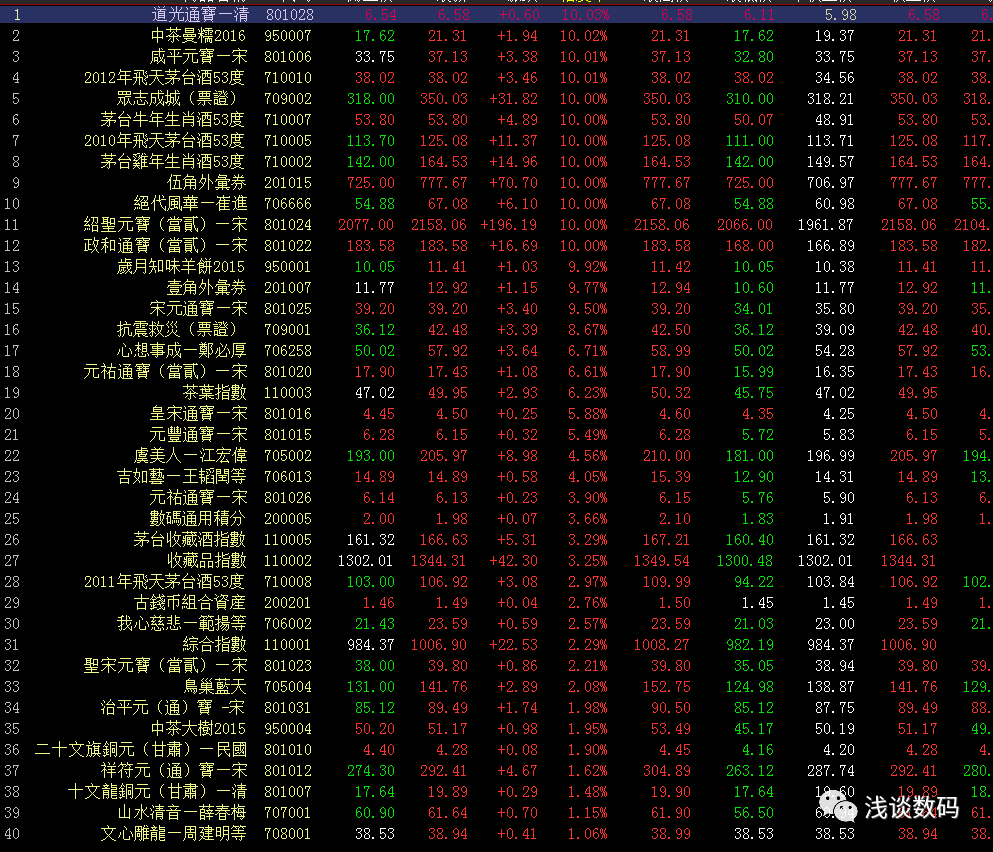
Task: Click the 元豐通寶—宋 entry
Action: point(198,435)
